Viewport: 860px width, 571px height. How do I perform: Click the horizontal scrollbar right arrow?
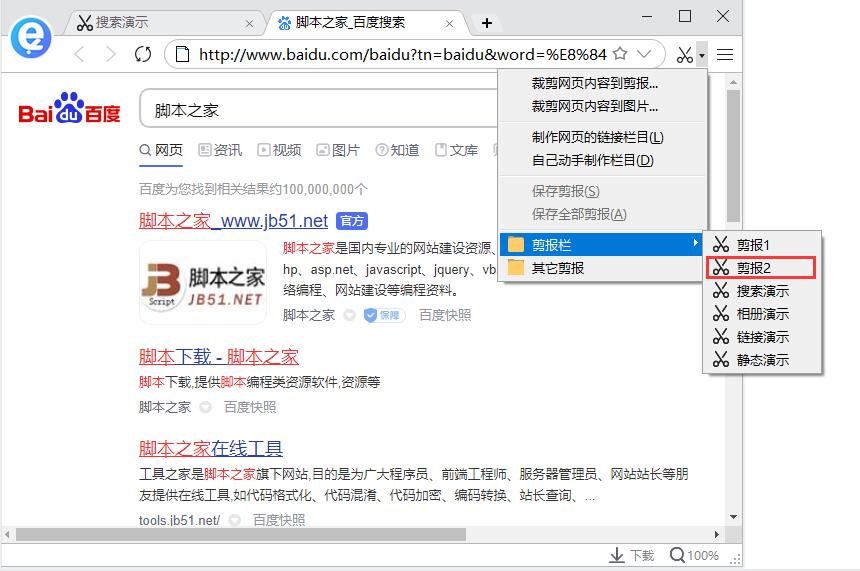pyautogui.click(x=717, y=534)
